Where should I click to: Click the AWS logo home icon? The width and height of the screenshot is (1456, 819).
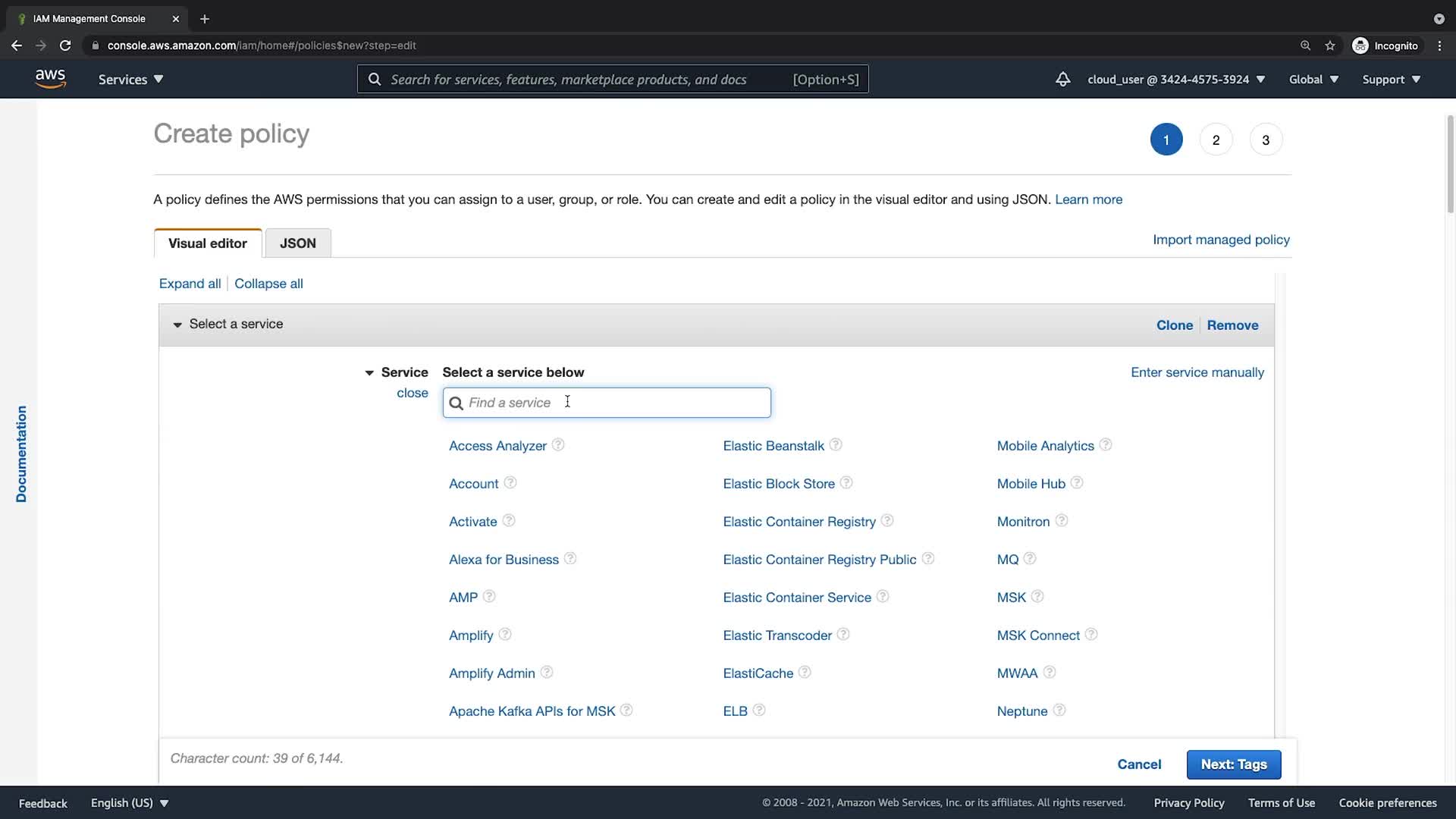[x=50, y=79]
